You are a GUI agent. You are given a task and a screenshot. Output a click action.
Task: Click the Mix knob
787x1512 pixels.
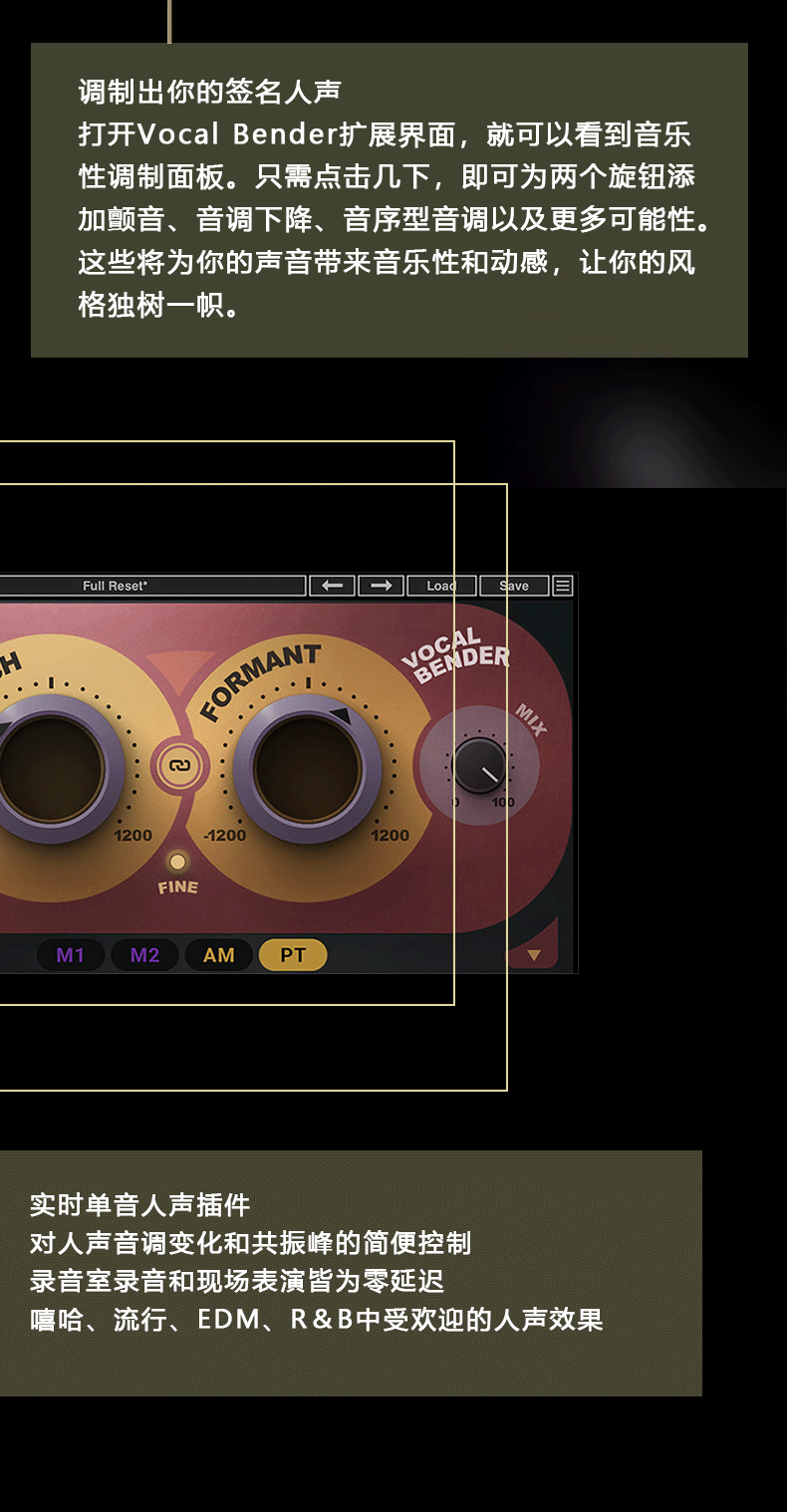(479, 766)
